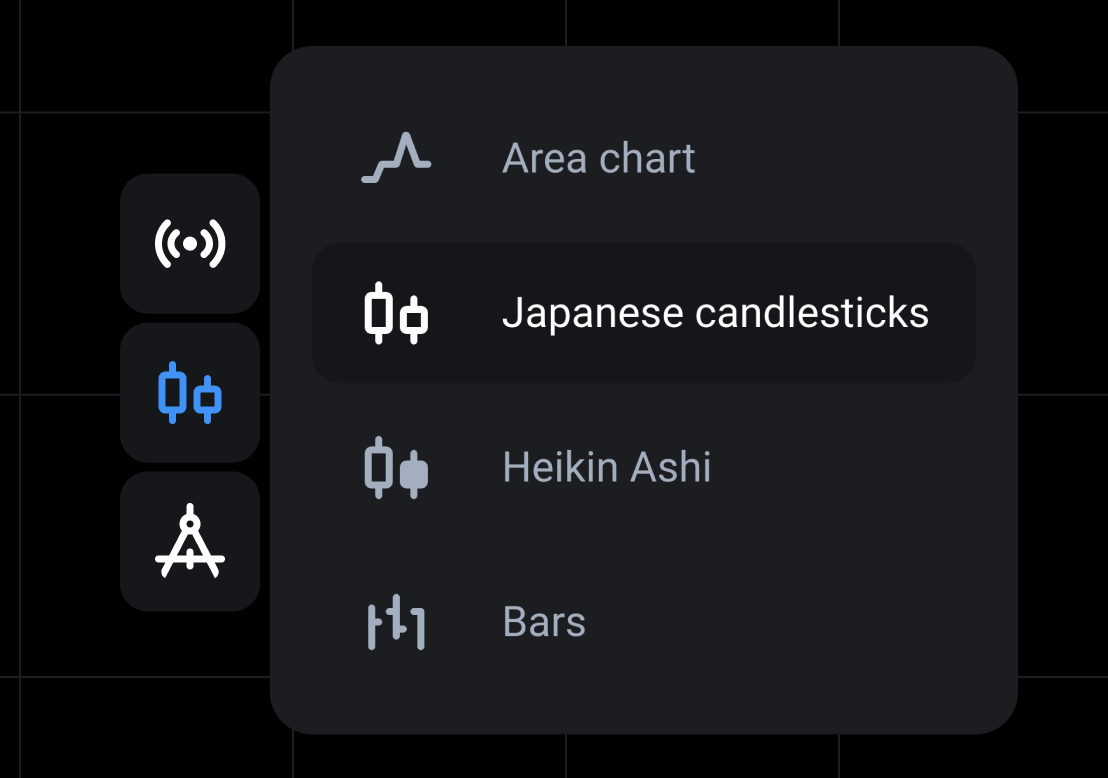Select the Japanese candlesticks menu entry
The image size is (1108, 778).
716,313
